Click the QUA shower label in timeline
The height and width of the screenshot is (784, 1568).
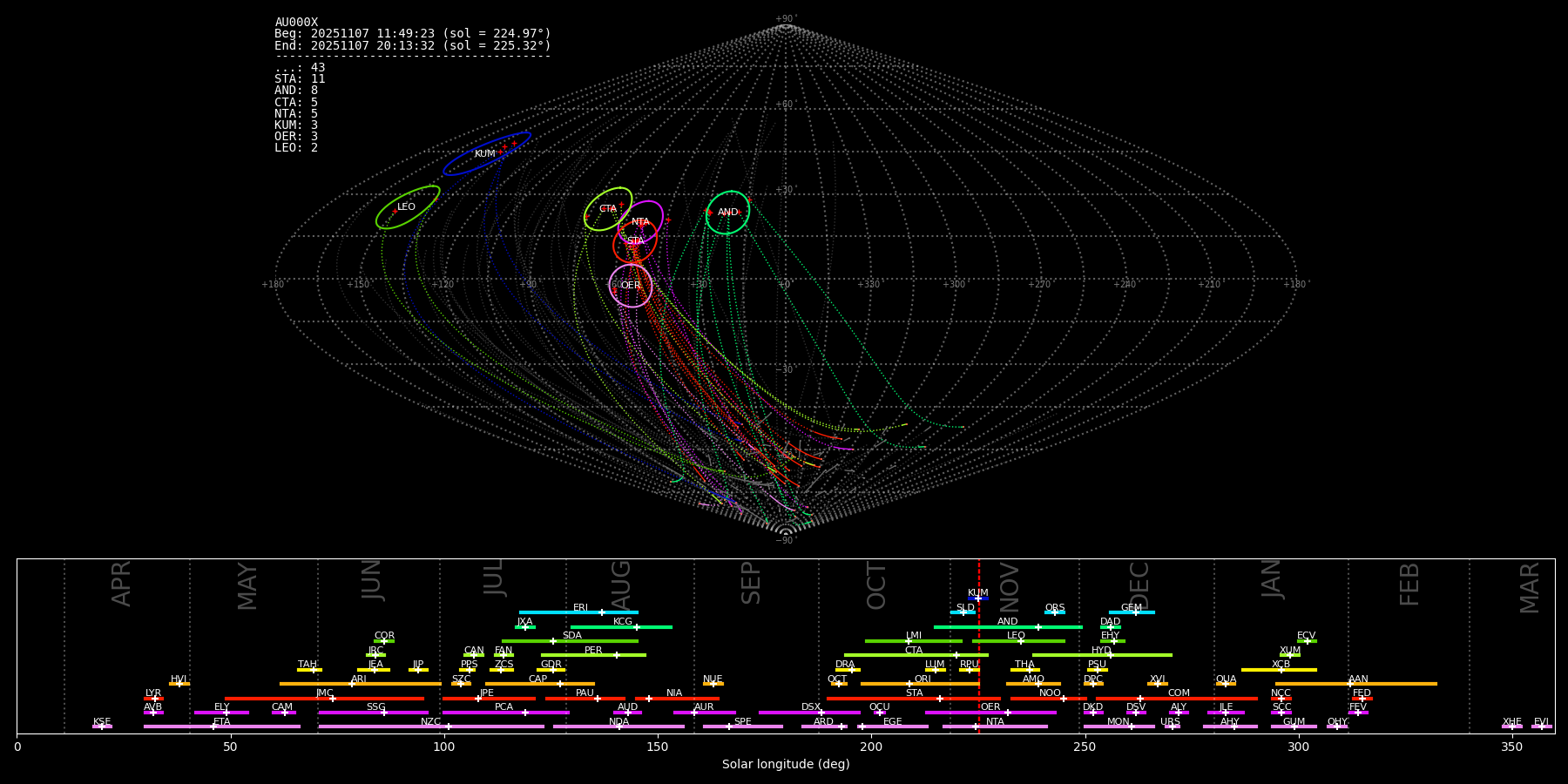[x=1226, y=679]
